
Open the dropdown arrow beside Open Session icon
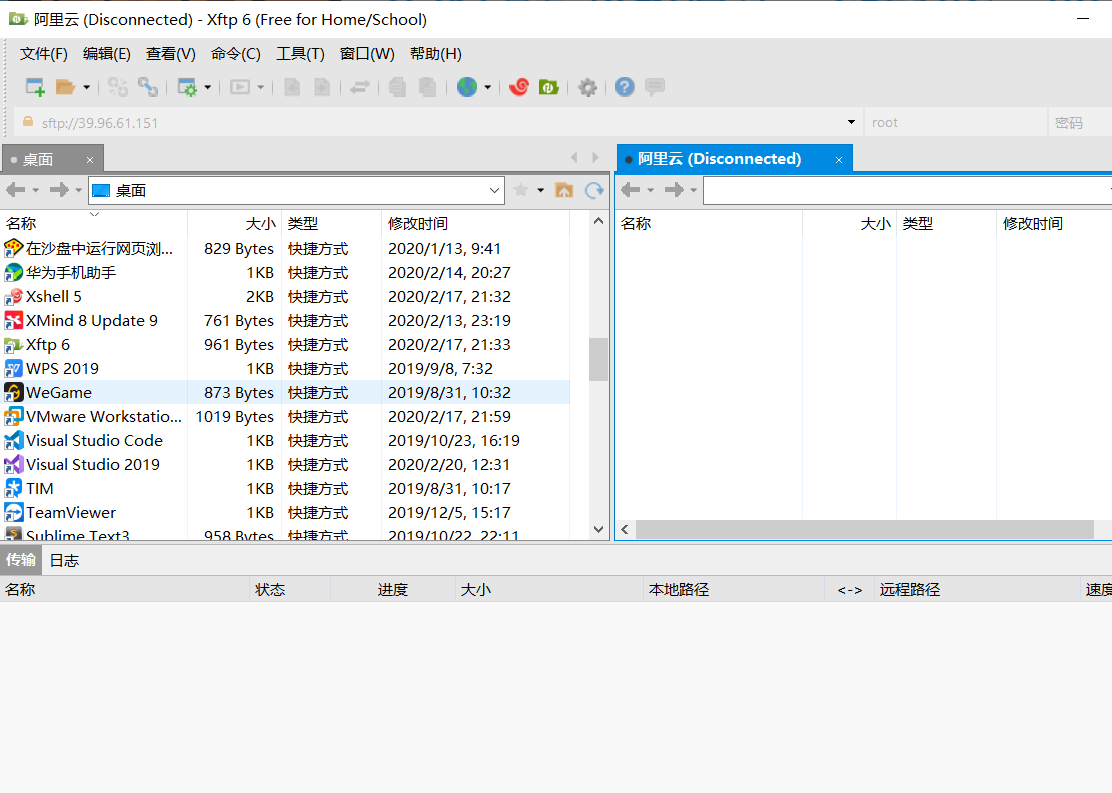[x=87, y=87]
